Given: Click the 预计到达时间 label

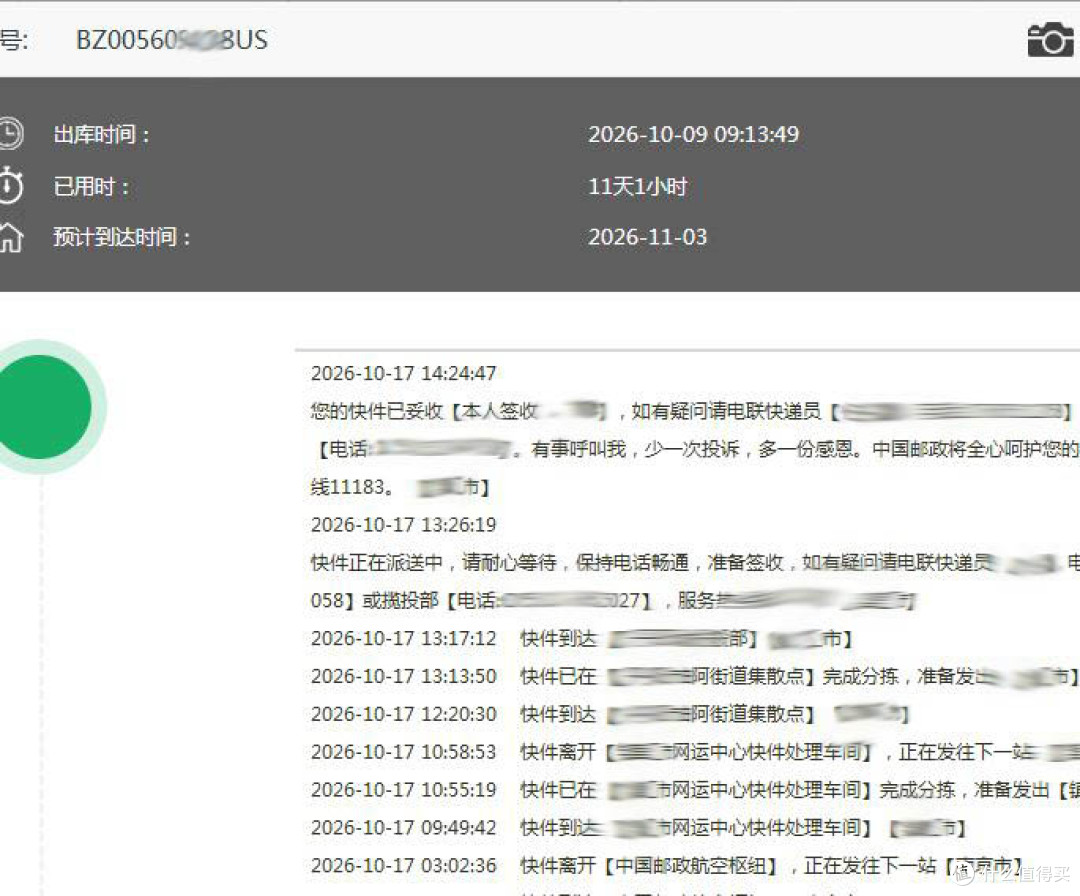Looking at the screenshot, I should pyautogui.click(x=121, y=238).
